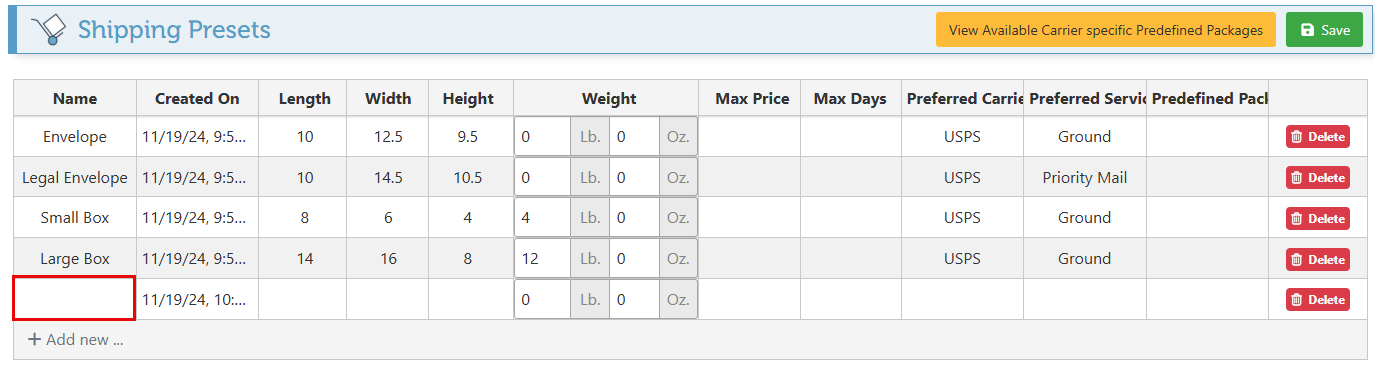Edit the Large Box pounds weight field
Viewport: 1375px width, 370px height.
click(543, 259)
